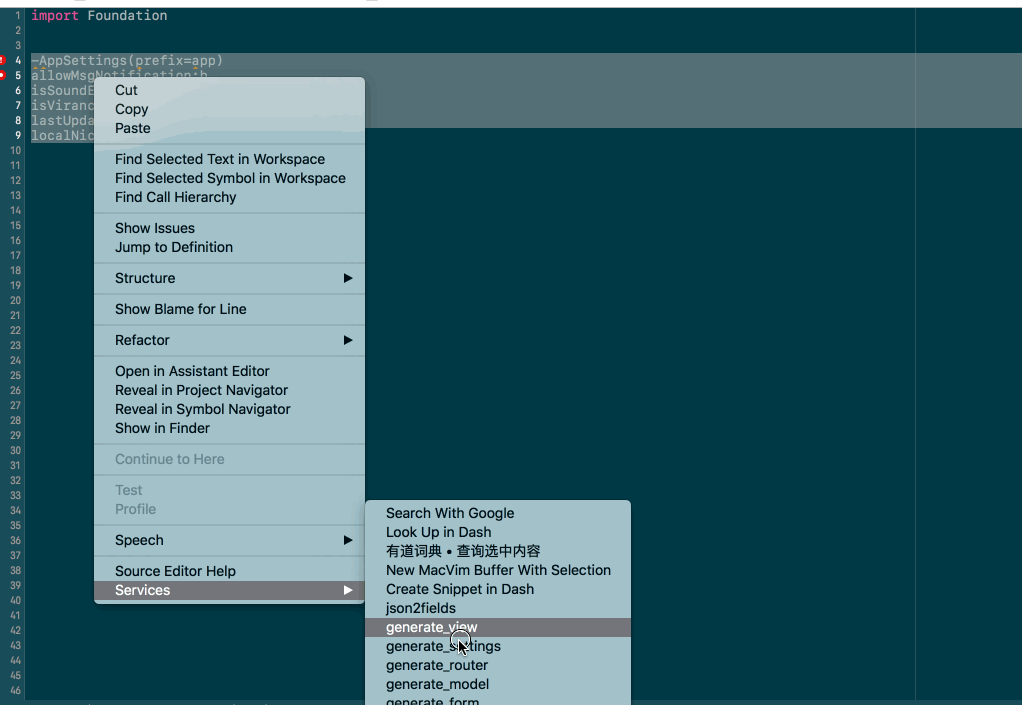Select Create Snippet in Dash
This screenshot has height=705, width=1022.
tap(498, 589)
